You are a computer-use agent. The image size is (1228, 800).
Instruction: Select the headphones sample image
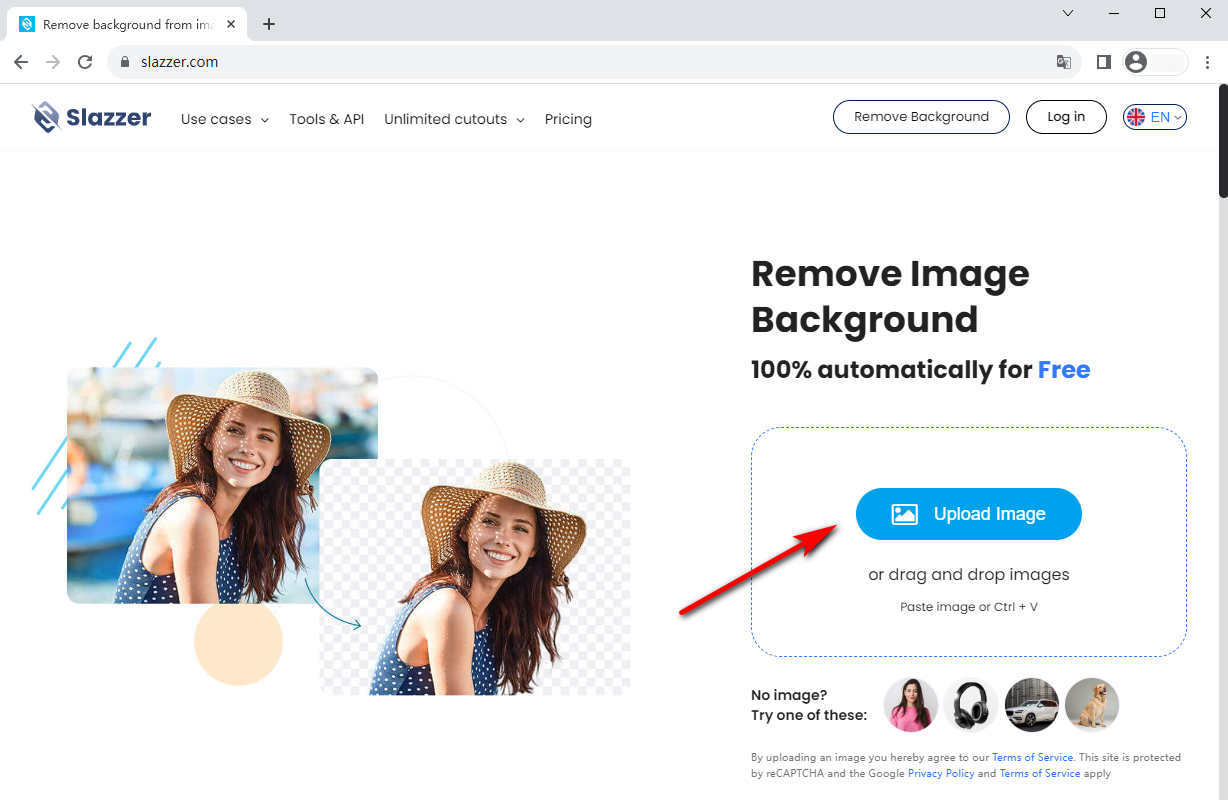pyautogui.click(x=970, y=705)
